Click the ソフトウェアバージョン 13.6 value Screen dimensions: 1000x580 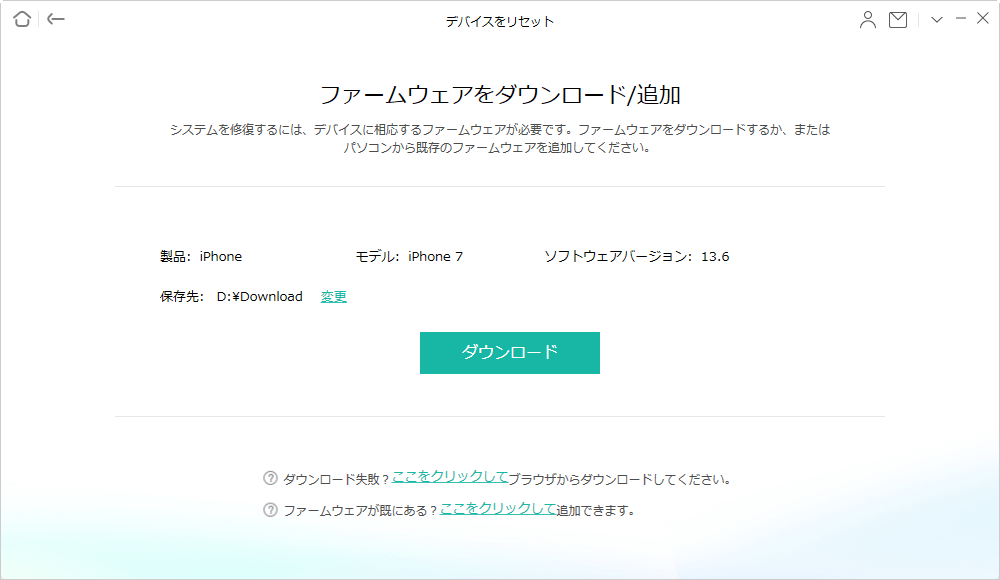637,256
